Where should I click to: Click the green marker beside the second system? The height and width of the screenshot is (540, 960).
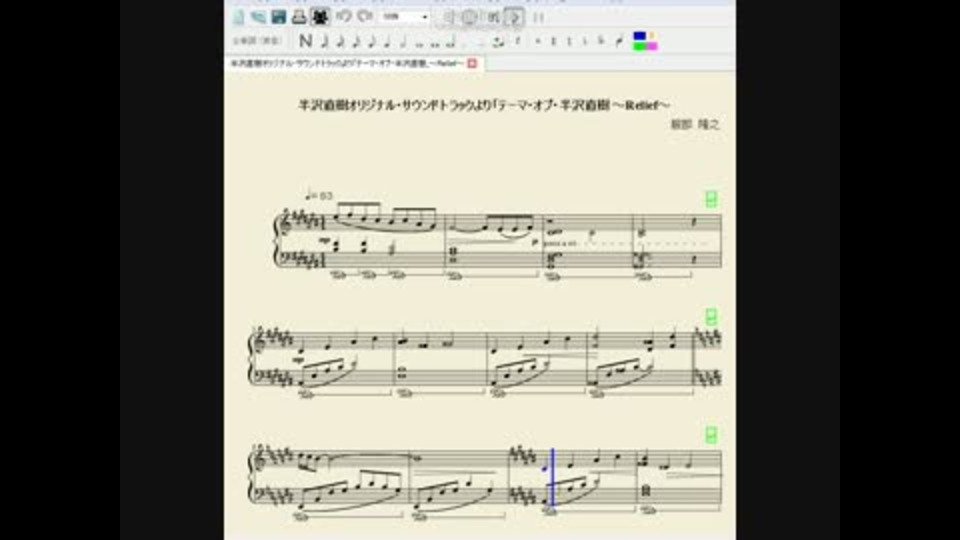pyautogui.click(x=711, y=317)
